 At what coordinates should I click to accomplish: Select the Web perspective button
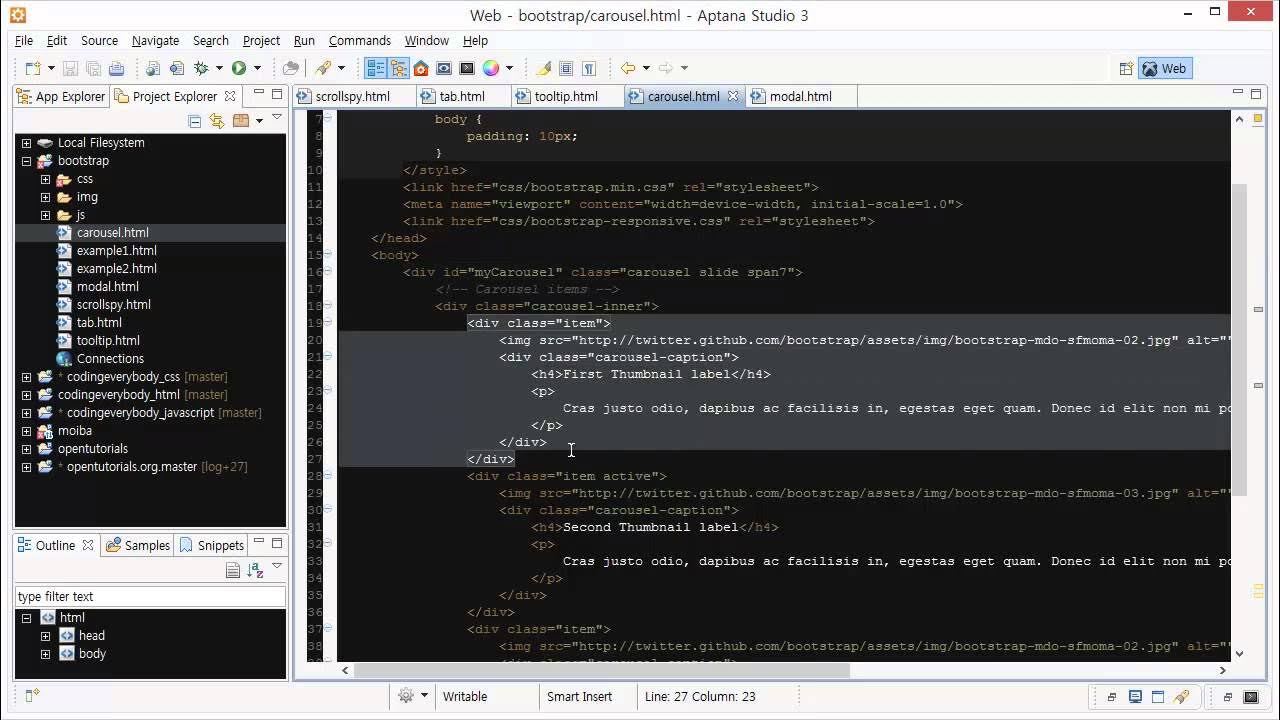[x=1165, y=68]
